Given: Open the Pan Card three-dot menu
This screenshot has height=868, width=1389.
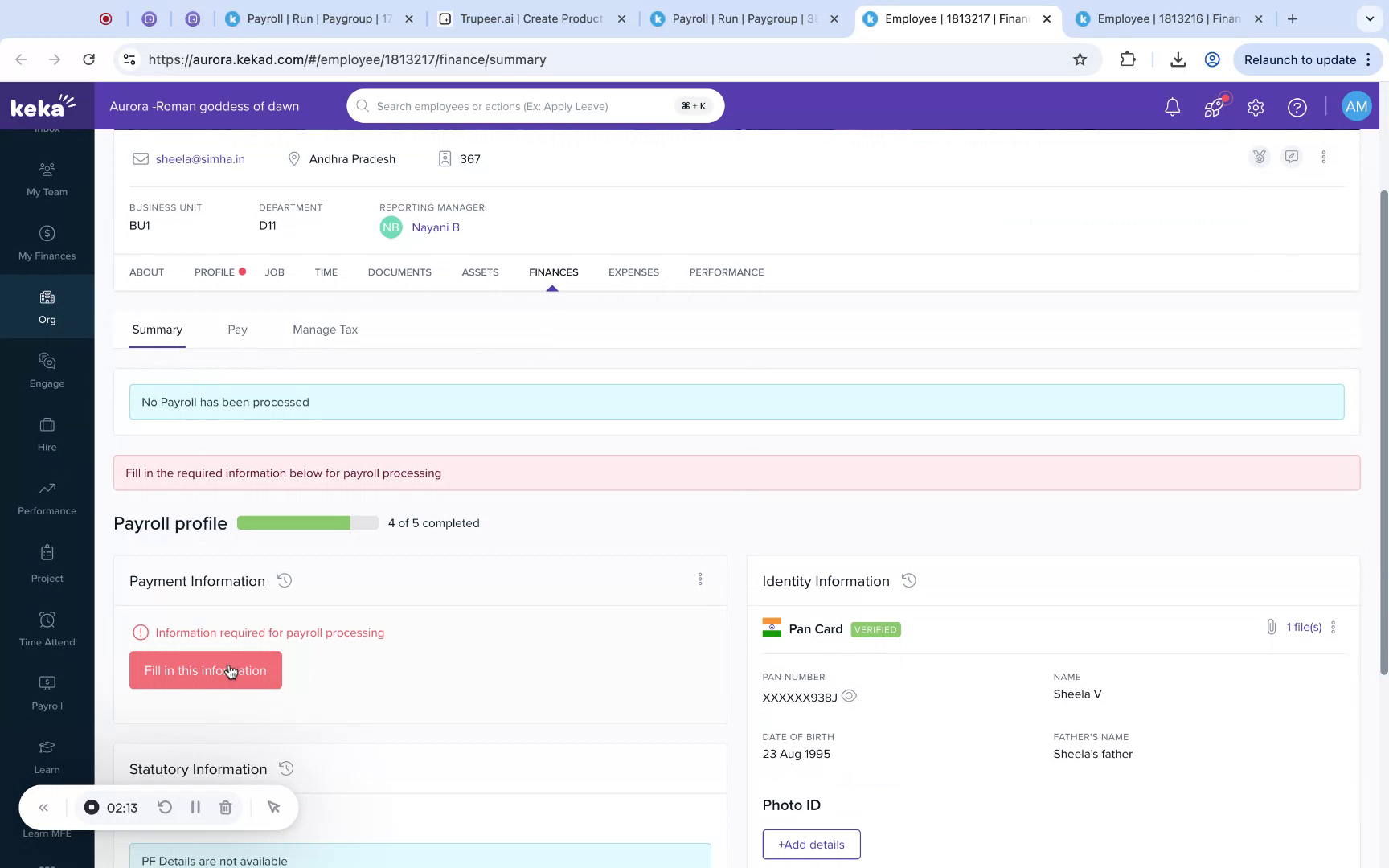Looking at the screenshot, I should (x=1334, y=627).
